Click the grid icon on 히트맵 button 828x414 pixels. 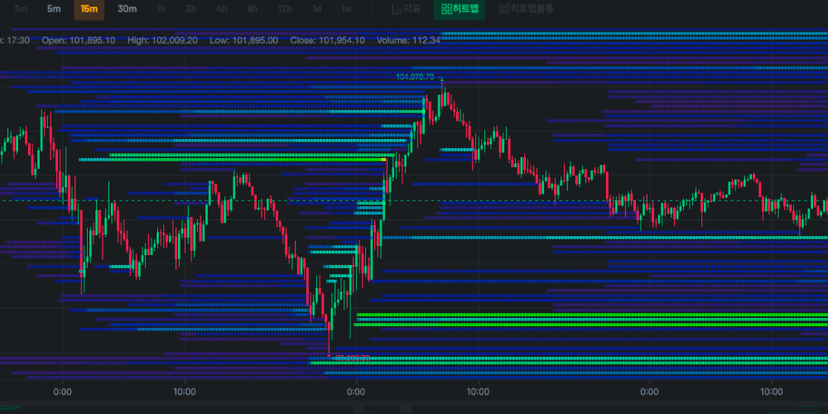click(x=446, y=9)
